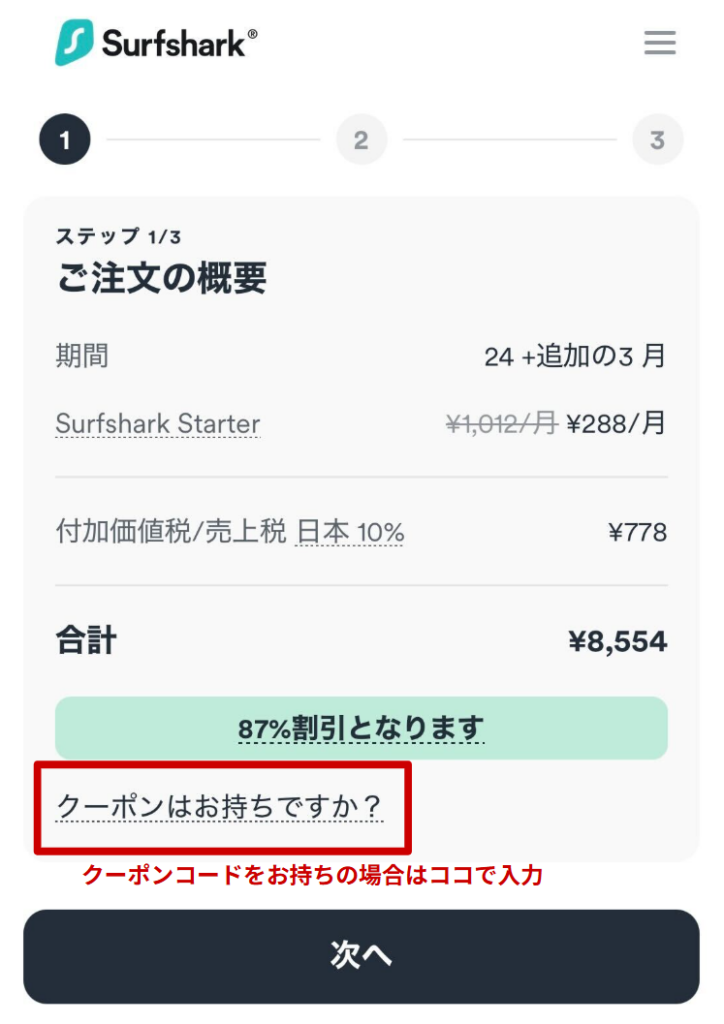Click the red coupon code annotation text
Image resolution: width=724 pixels, height=1024 pixels.
point(312,876)
